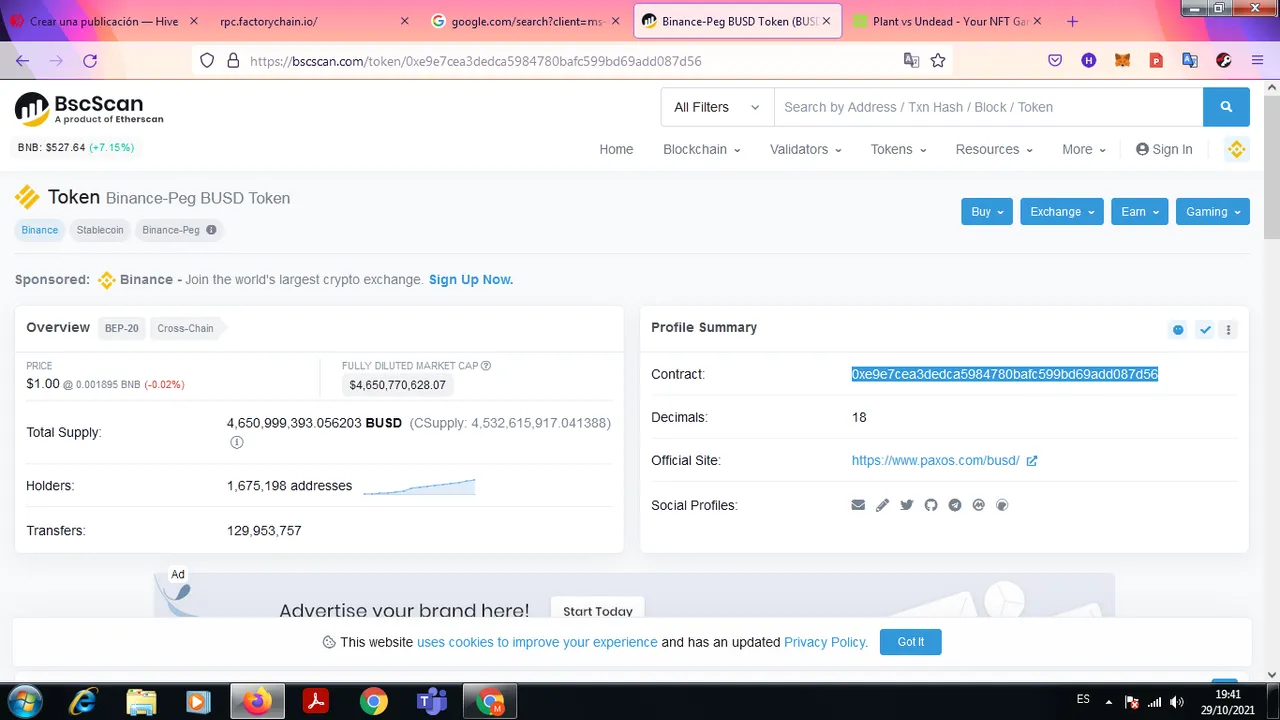Expand the More nav menu
This screenshot has width=1280, height=720.
[1084, 149]
